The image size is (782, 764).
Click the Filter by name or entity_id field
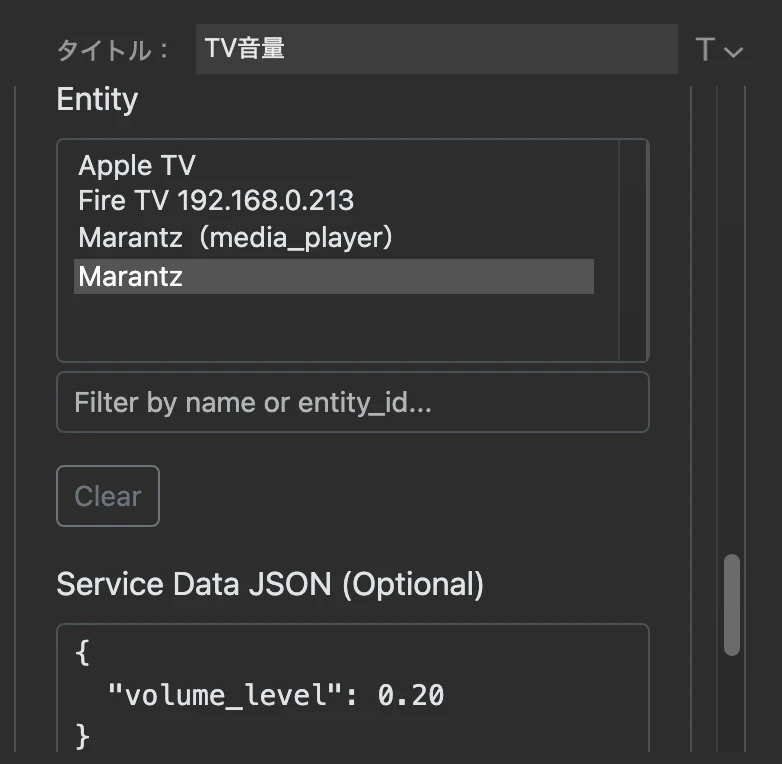pyautogui.click(x=353, y=402)
